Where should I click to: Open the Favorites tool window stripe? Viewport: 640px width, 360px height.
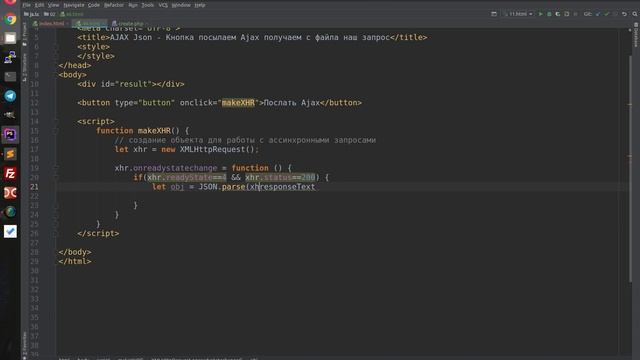(24, 345)
